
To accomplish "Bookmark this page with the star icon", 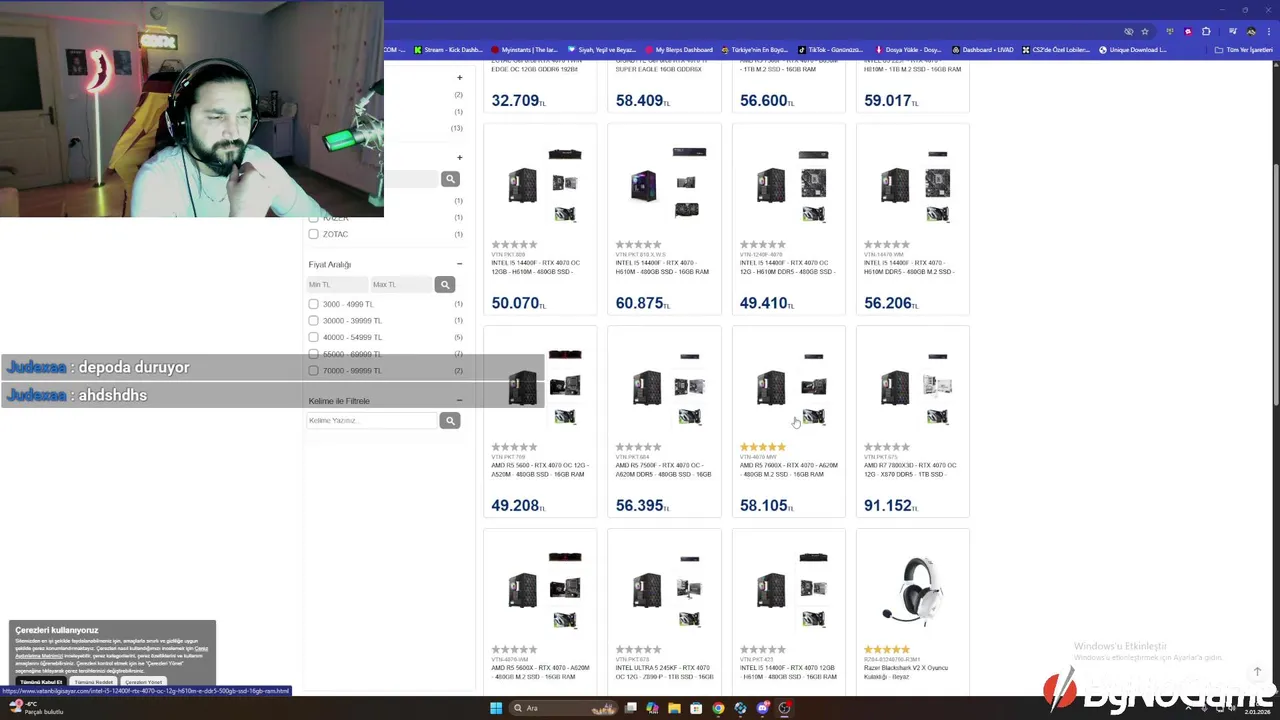I will [x=1145, y=31].
